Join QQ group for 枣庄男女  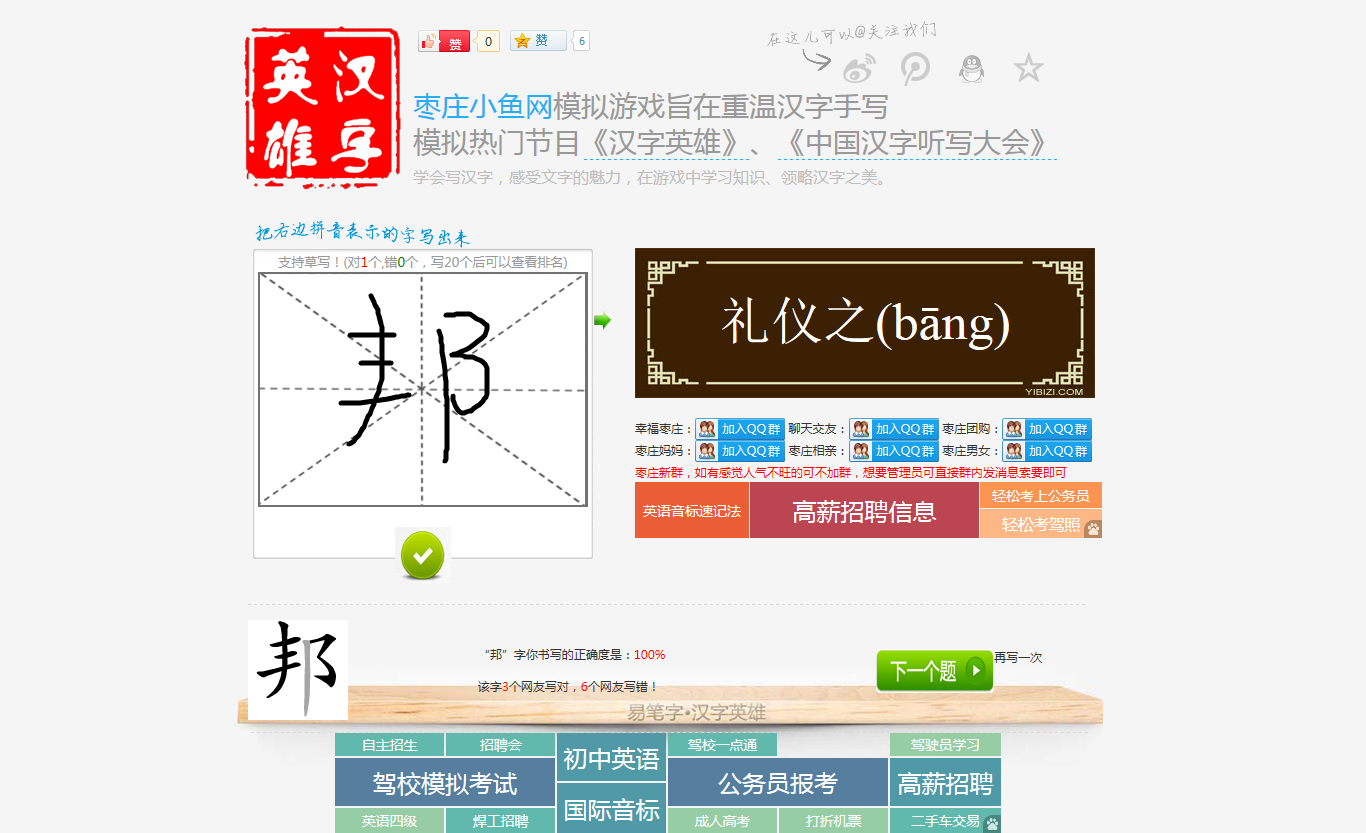1047,451
